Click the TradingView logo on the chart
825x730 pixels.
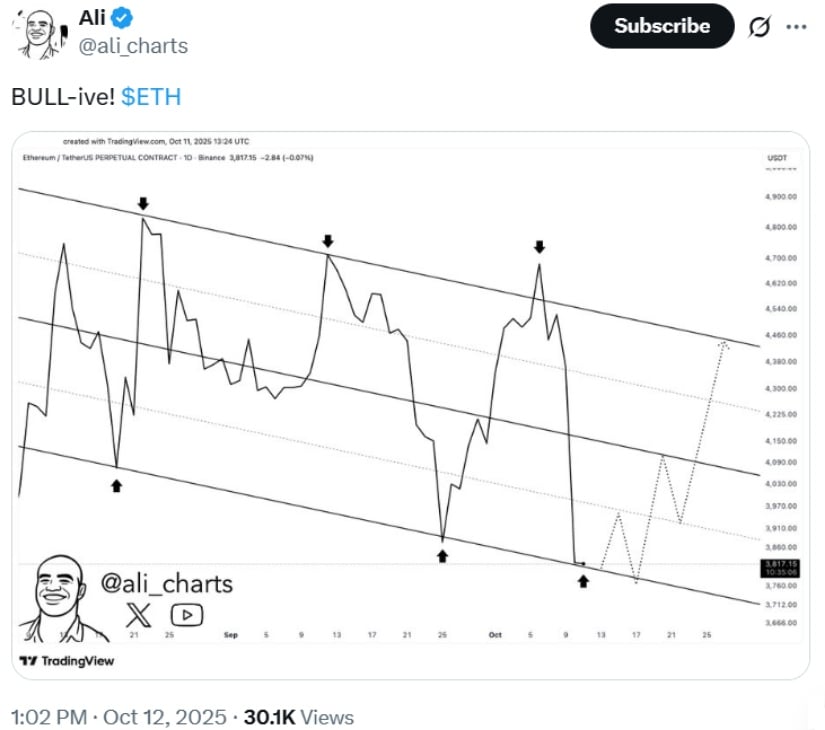point(67,660)
